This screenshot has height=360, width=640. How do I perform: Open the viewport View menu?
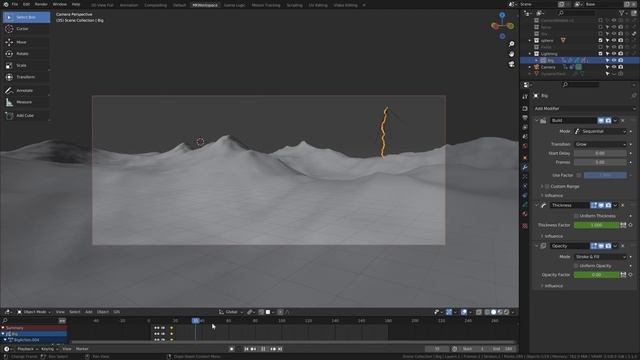point(60,312)
